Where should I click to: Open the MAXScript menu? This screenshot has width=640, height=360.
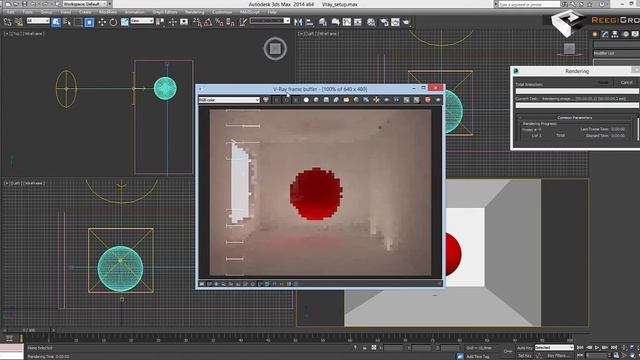tap(249, 12)
